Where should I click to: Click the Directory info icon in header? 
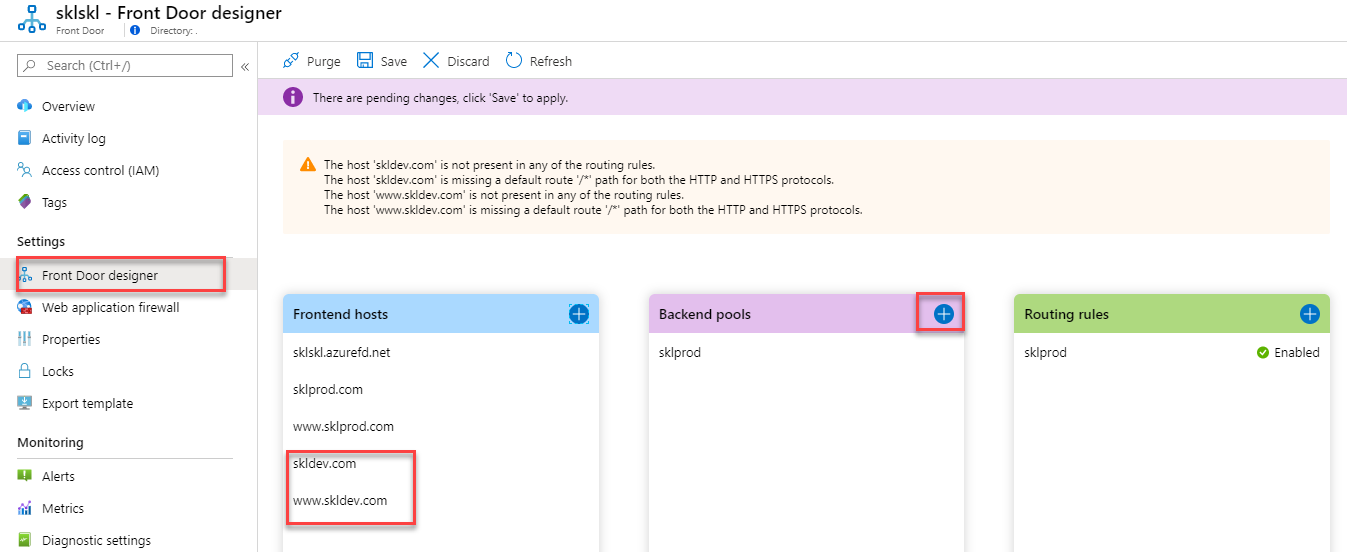(135, 30)
